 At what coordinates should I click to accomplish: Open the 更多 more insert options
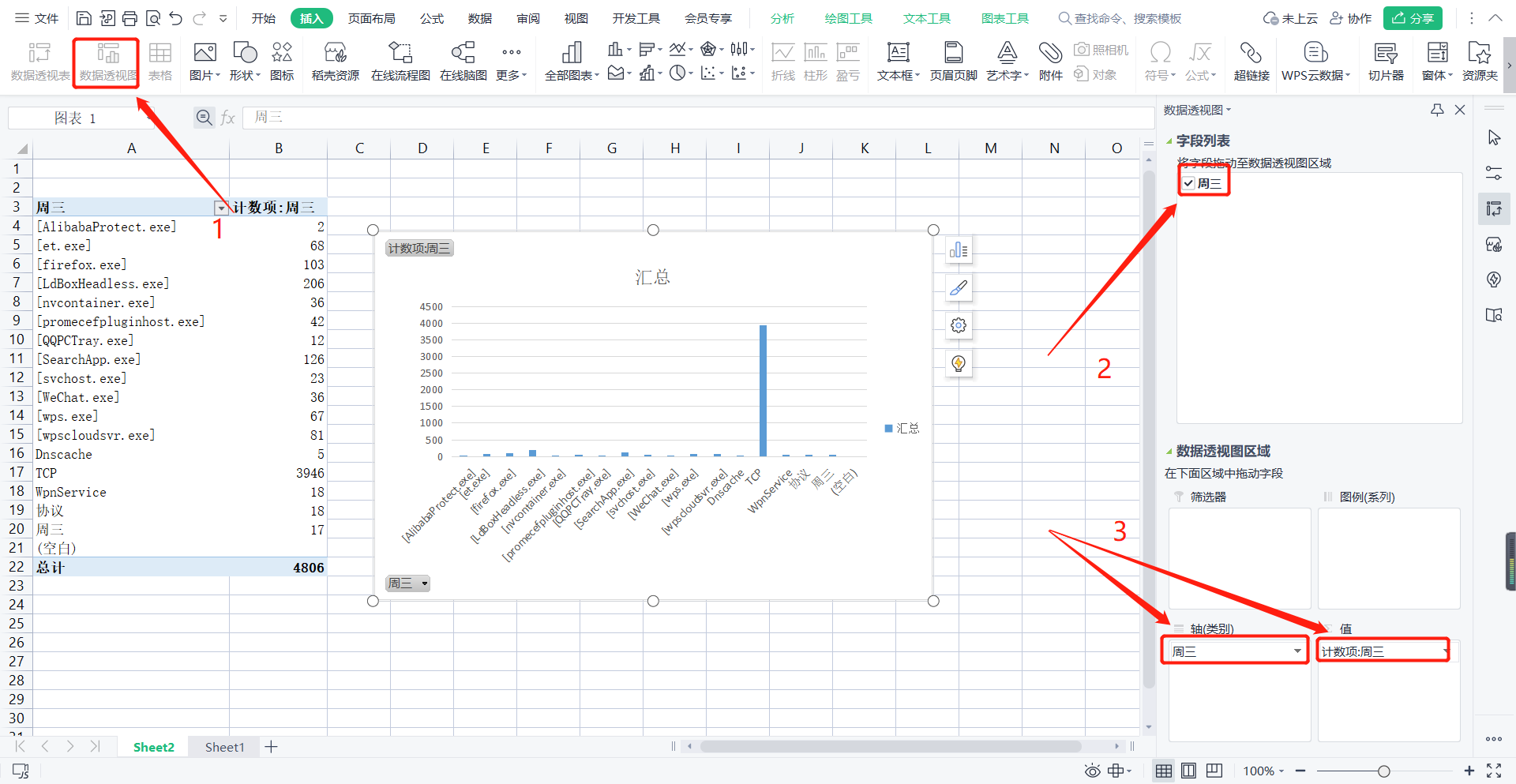point(512,62)
